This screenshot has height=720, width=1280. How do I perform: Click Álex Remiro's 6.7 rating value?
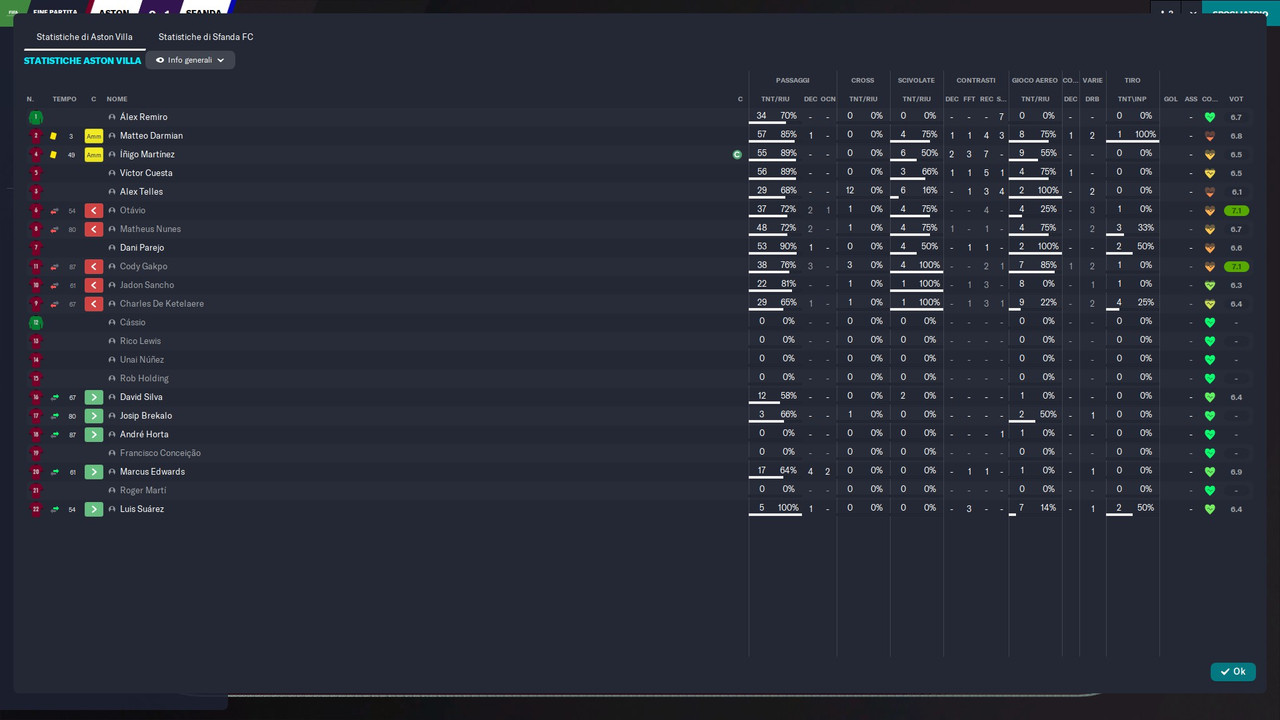pos(1236,117)
